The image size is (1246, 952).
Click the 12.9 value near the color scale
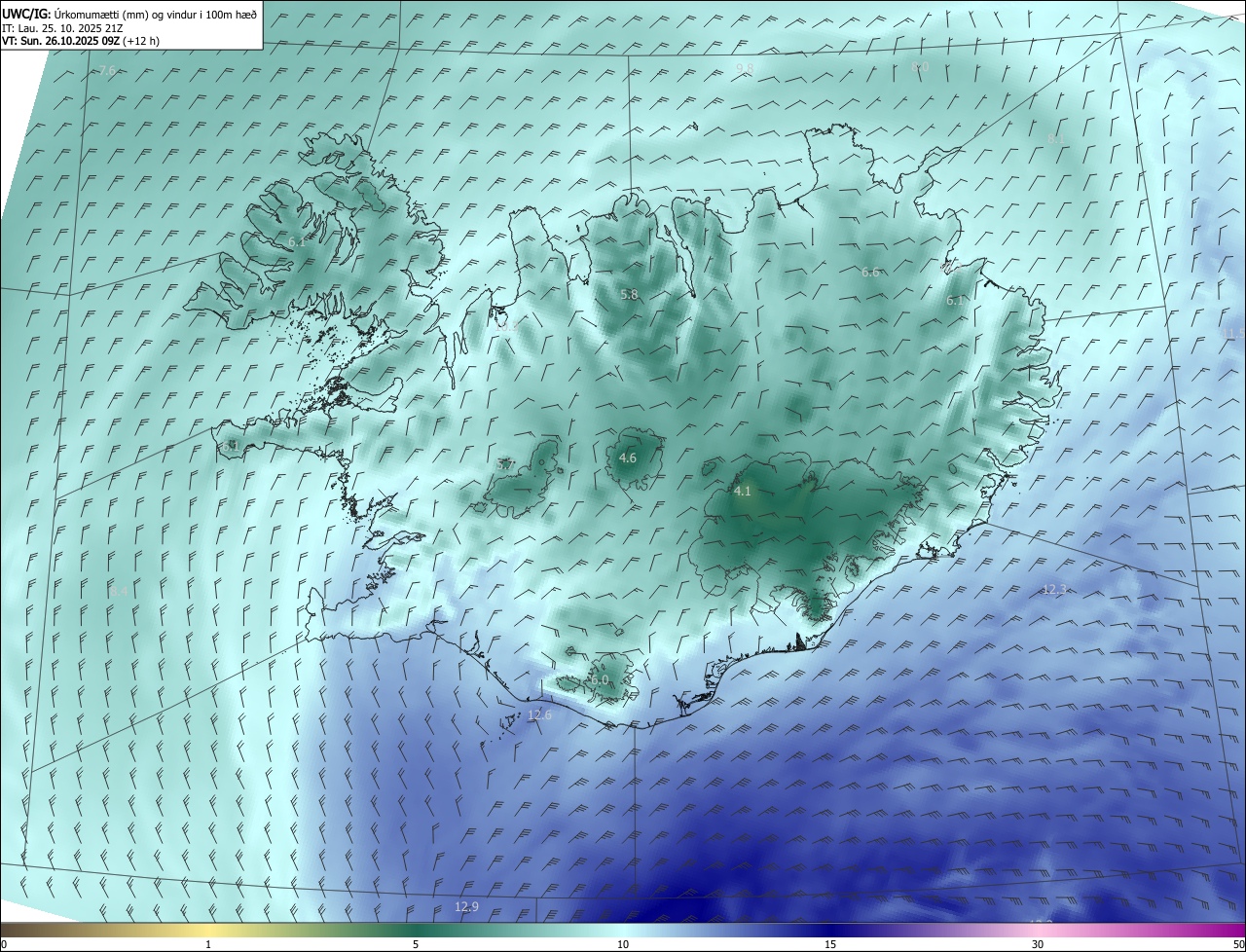pyautogui.click(x=466, y=907)
